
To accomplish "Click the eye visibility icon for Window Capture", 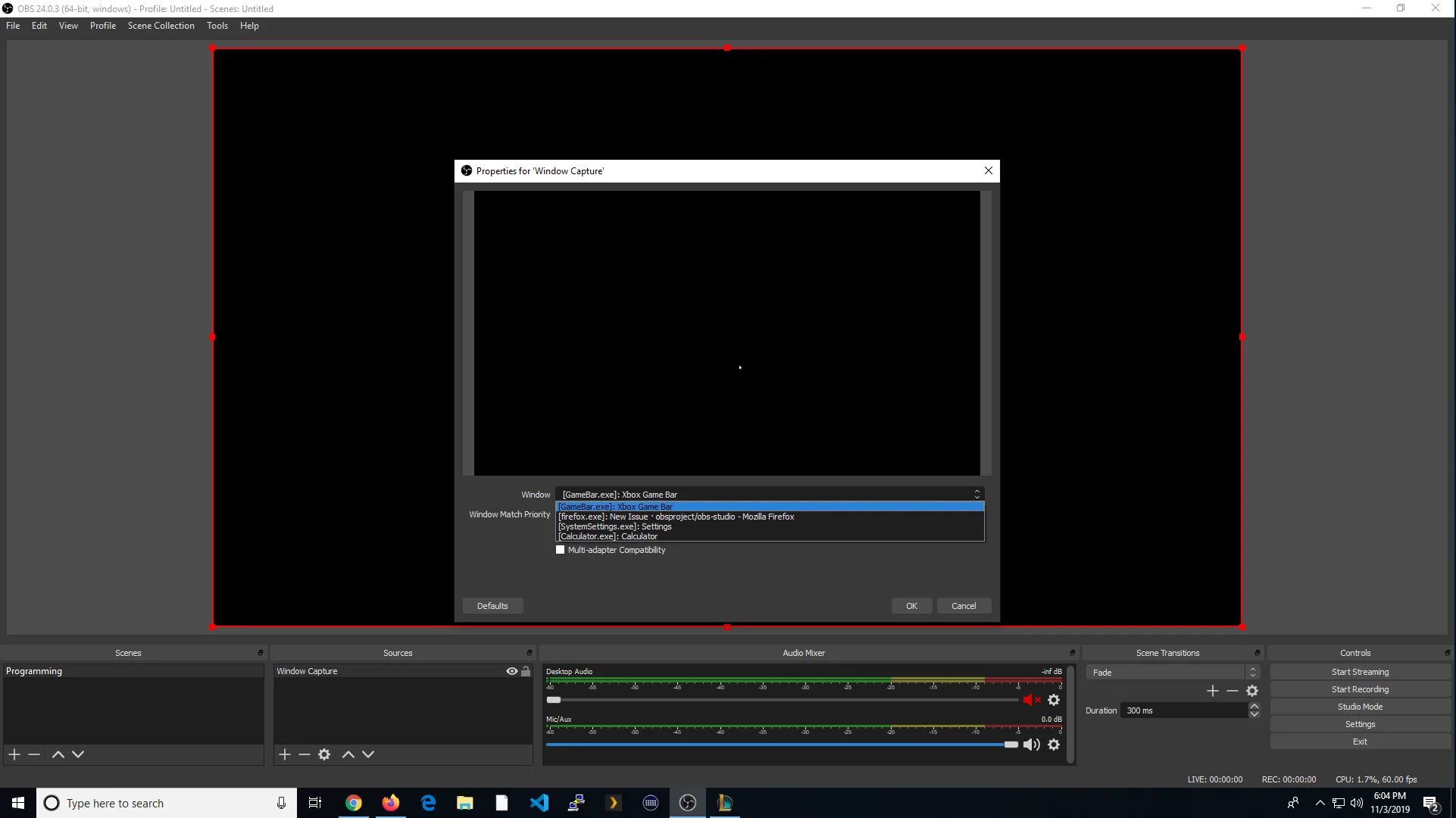I will click(x=513, y=670).
